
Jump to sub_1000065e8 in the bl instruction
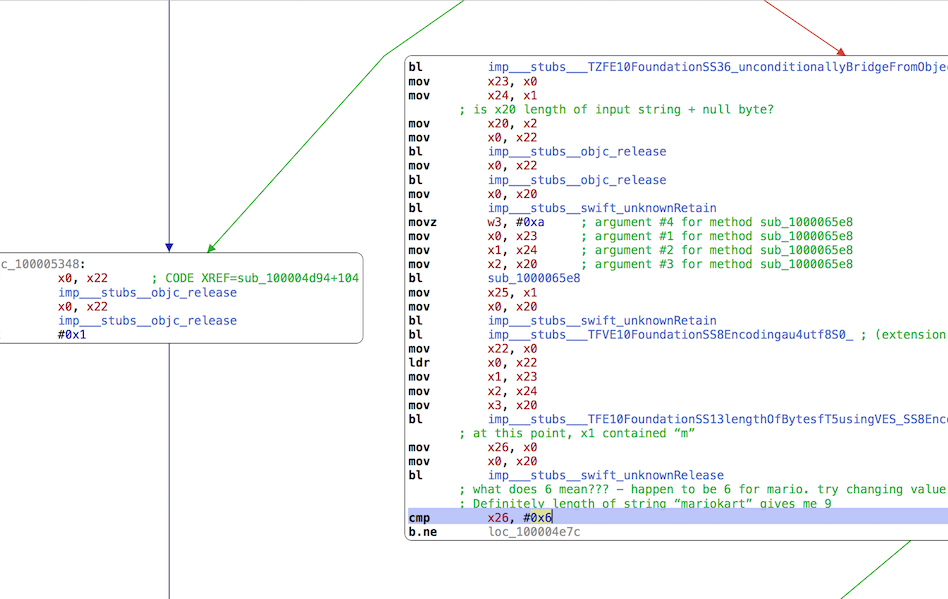pos(533,278)
